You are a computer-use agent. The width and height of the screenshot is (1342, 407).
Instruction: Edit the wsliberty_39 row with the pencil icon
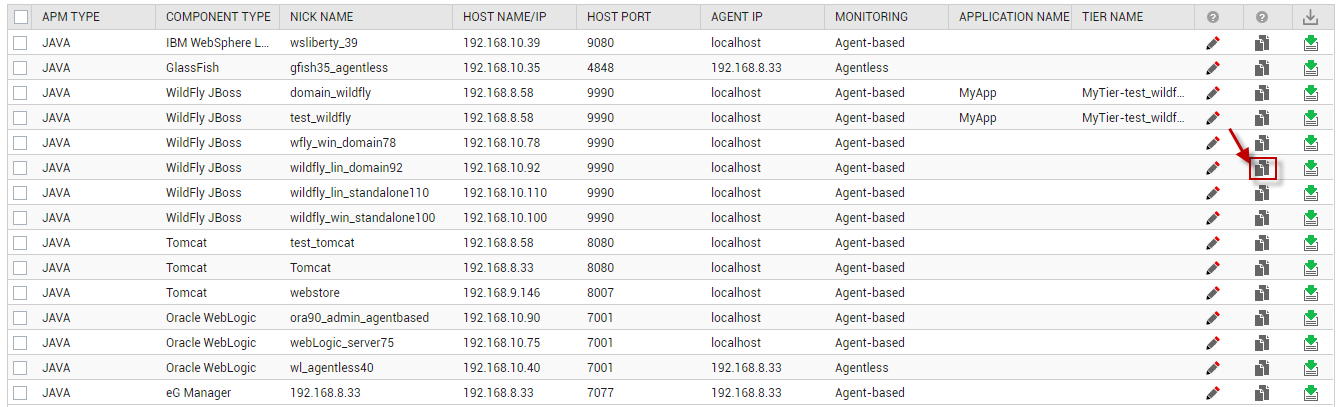coord(1213,43)
